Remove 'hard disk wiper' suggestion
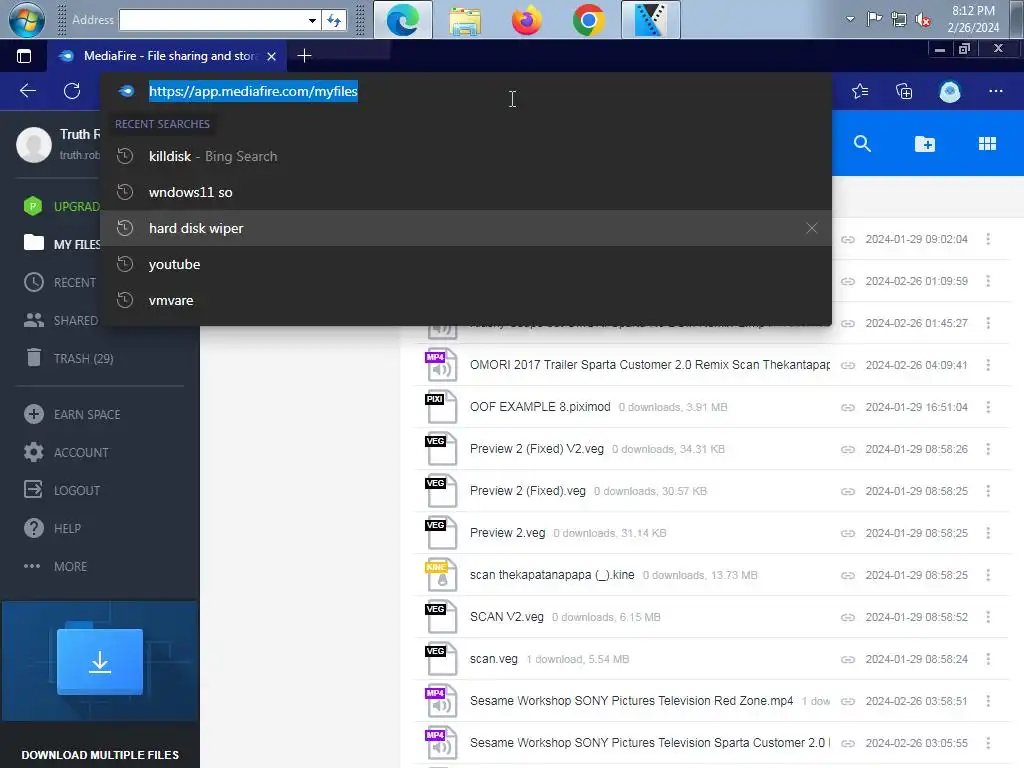This screenshot has height=768, width=1024. pyautogui.click(x=811, y=228)
